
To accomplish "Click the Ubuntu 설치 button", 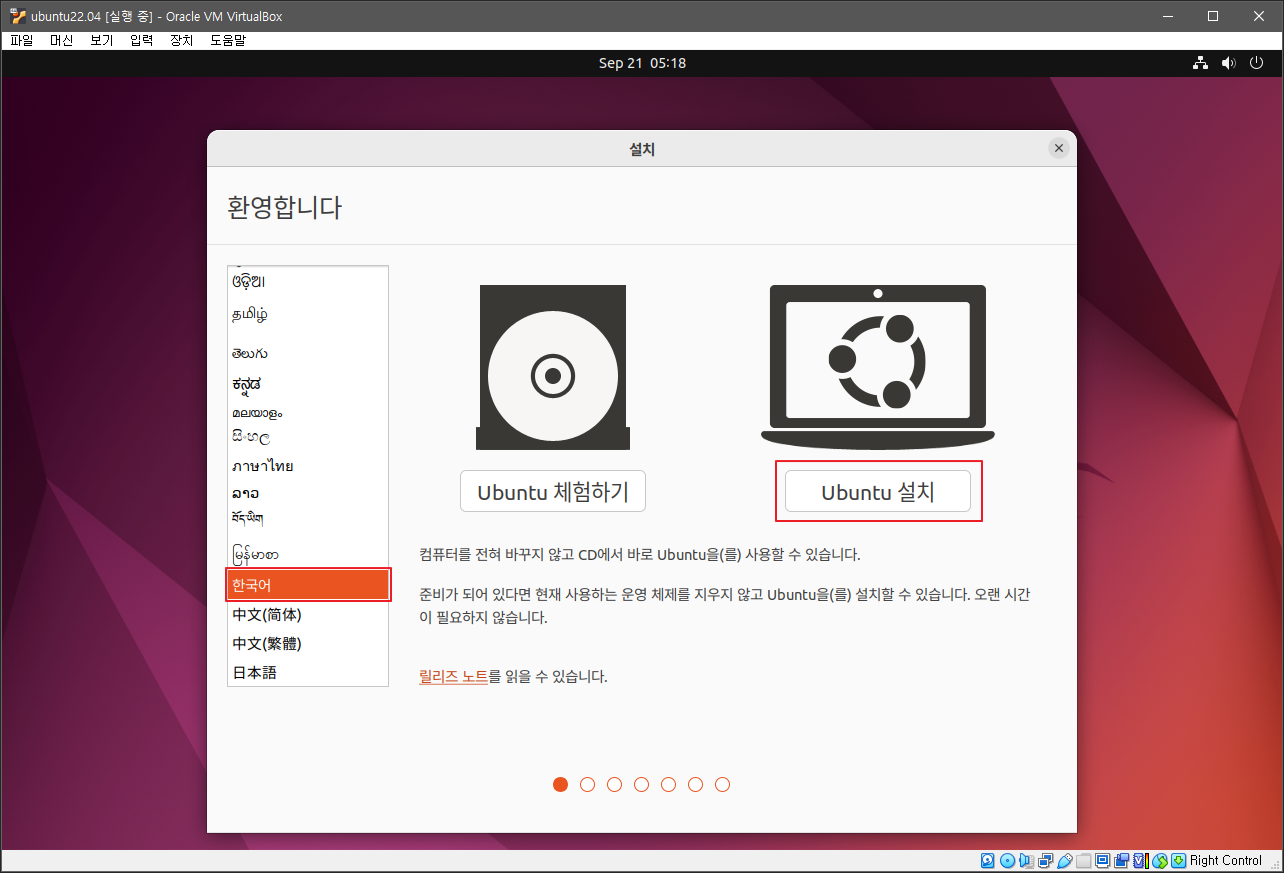I will click(x=878, y=491).
